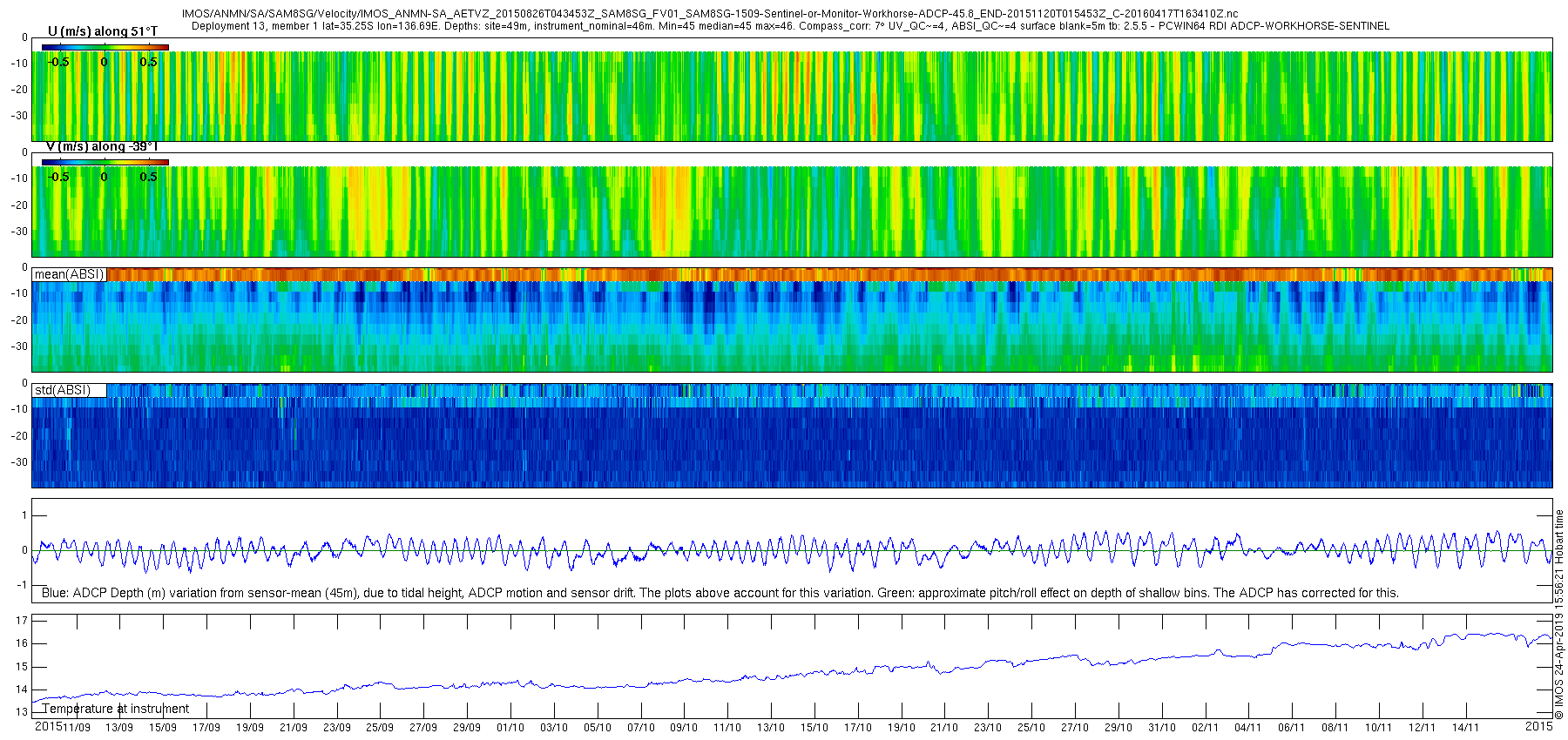1568x740 pixels.
Task: Click the '15/10' date tick label
Action: click(814, 728)
